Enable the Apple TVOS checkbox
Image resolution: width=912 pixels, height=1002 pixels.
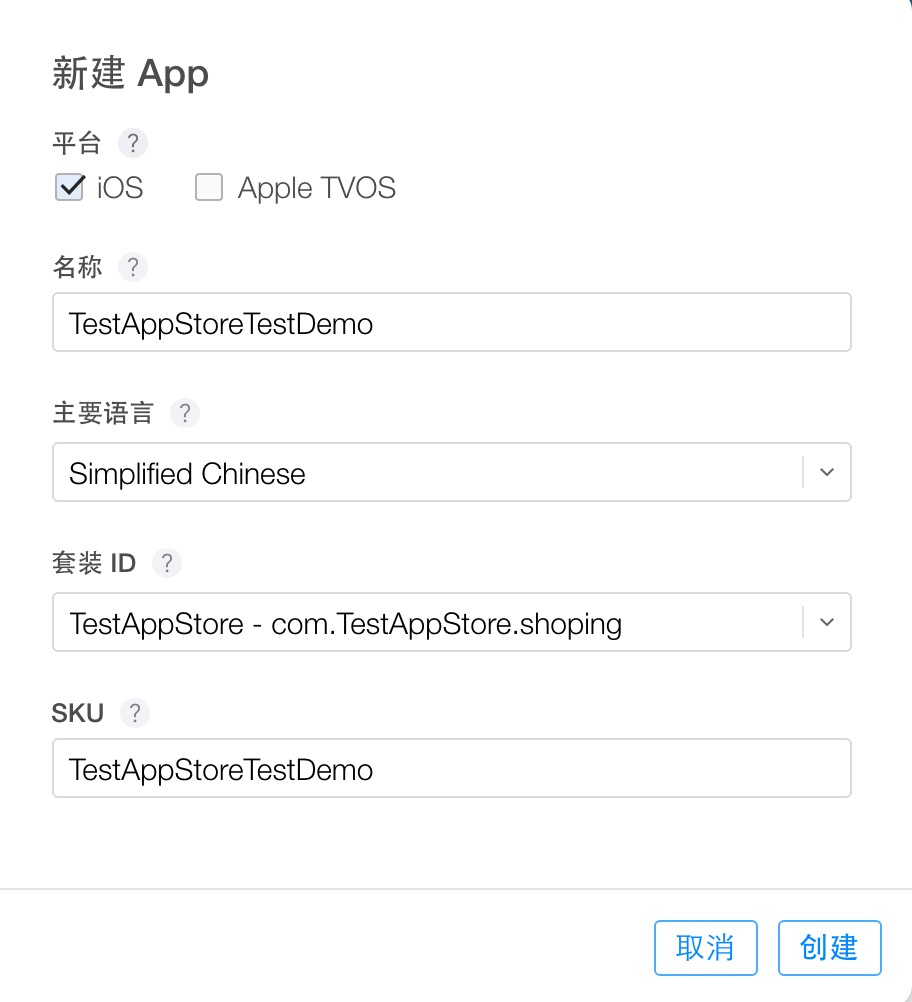point(208,188)
